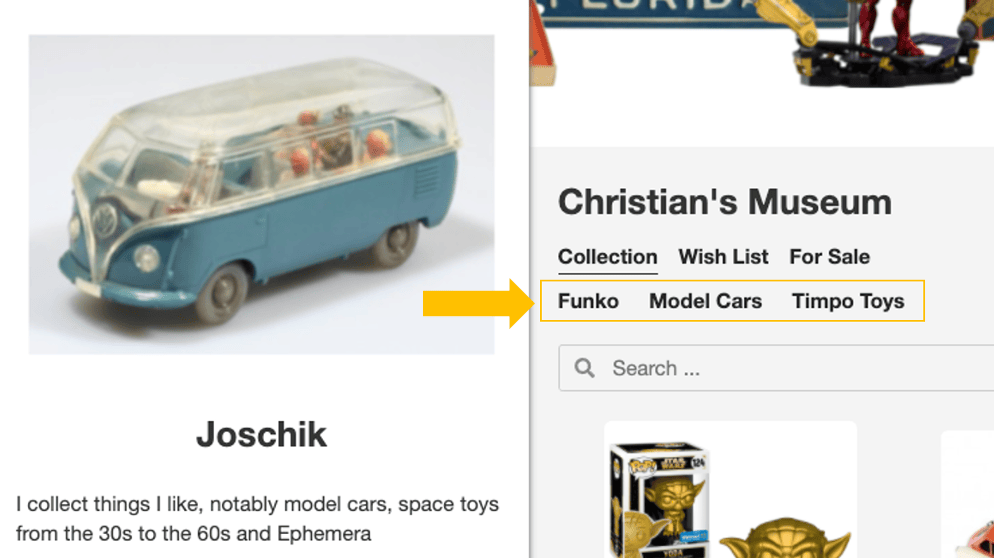The image size is (994, 559).
Task: Click the gold Yoda head figure
Action: click(x=785, y=539)
